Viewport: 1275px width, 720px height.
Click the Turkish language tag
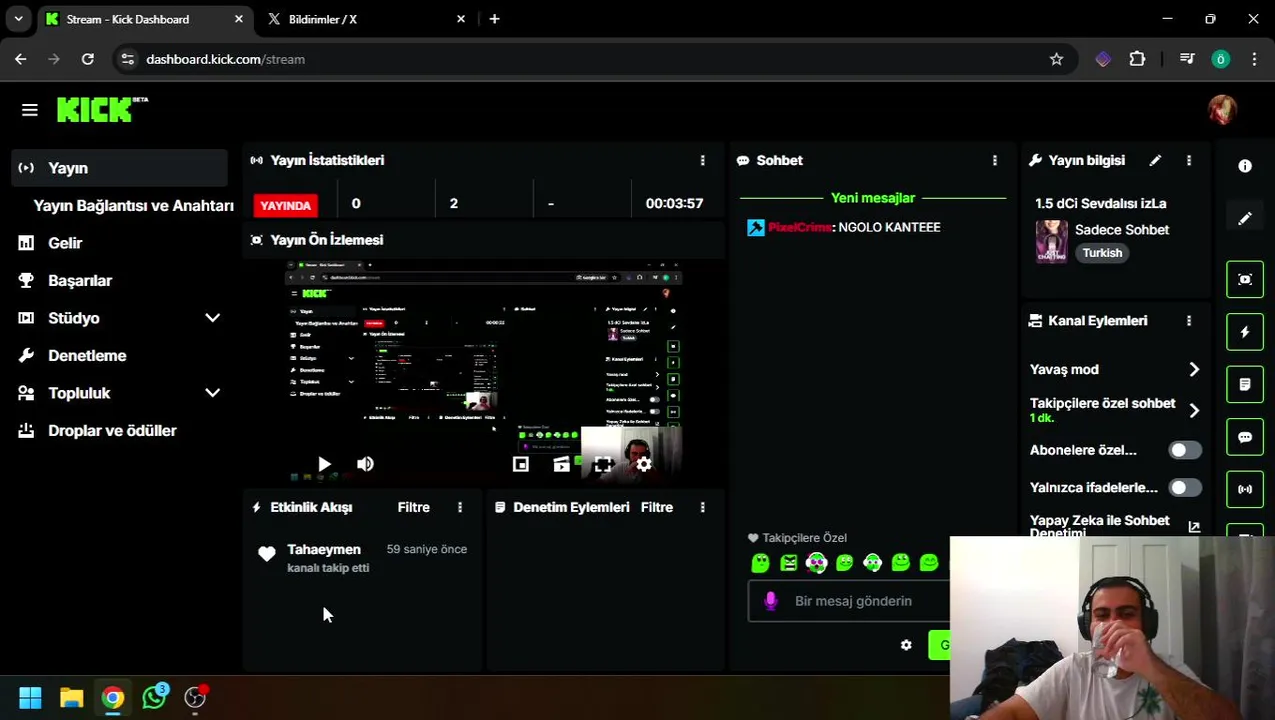click(x=1102, y=253)
